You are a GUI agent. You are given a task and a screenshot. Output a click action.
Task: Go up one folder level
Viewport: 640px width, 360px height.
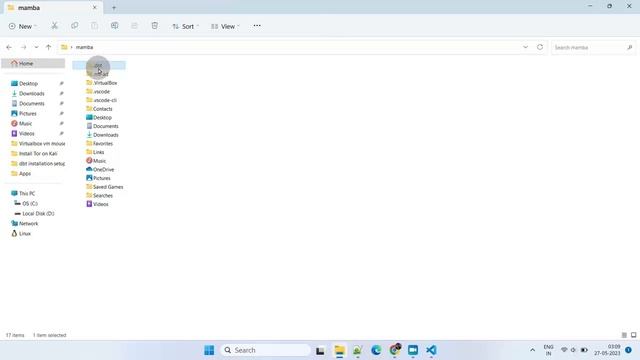pos(48,47)
